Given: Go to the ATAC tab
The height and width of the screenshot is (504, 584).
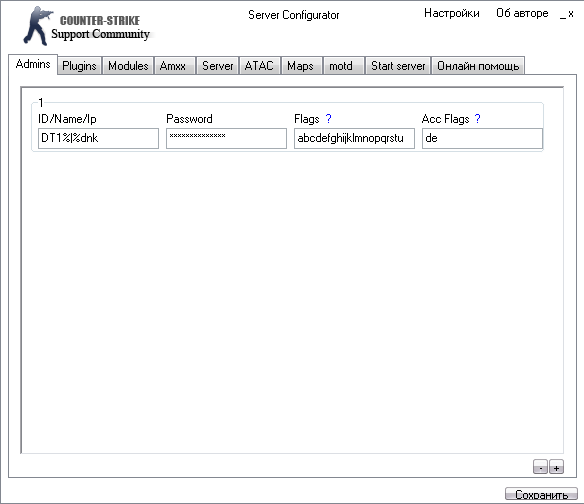Looking at the screenshot, I should (x=260, y=66).
